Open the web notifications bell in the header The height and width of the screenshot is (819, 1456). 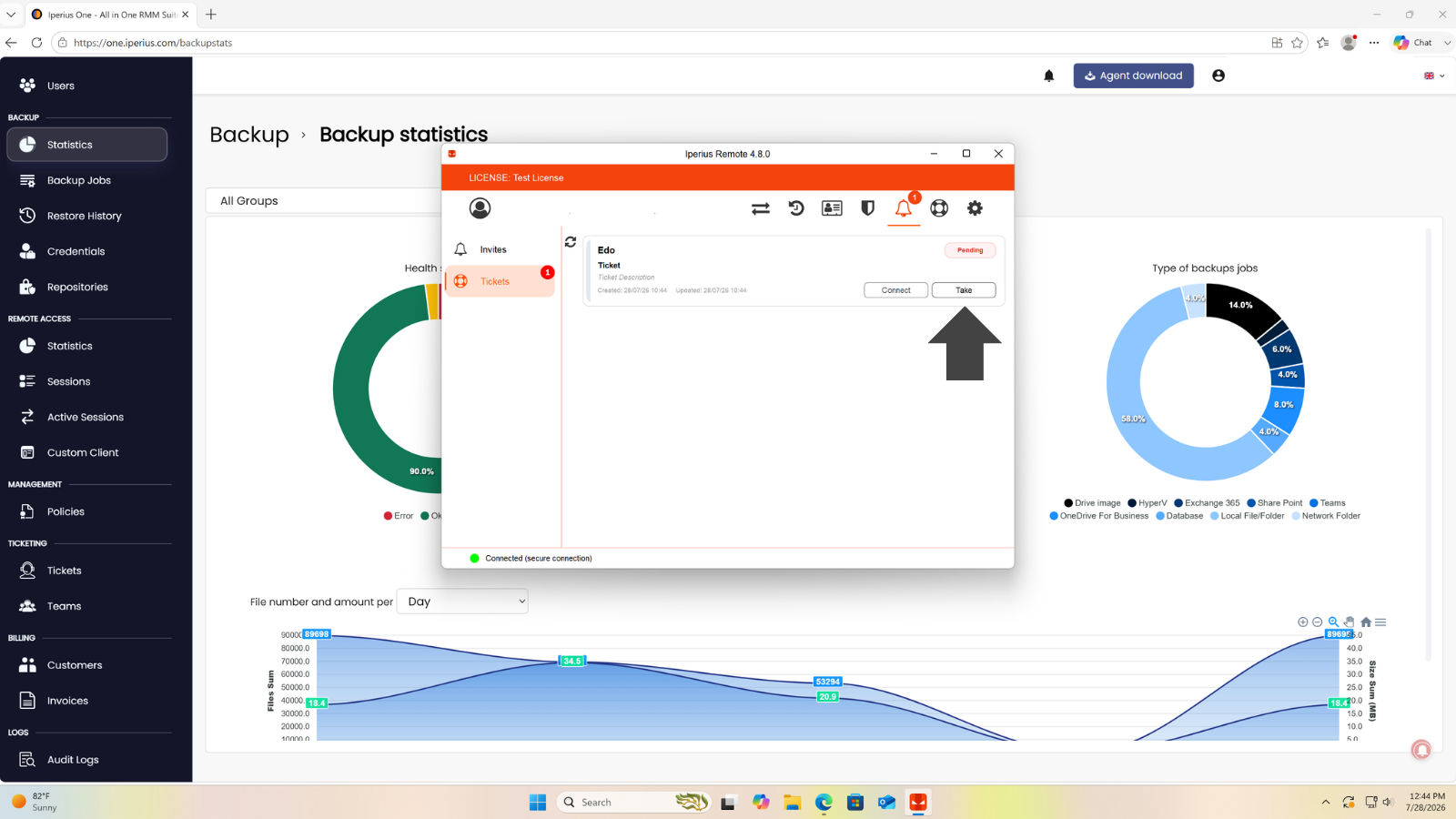pyautogui.click(x=1049, y=76)
